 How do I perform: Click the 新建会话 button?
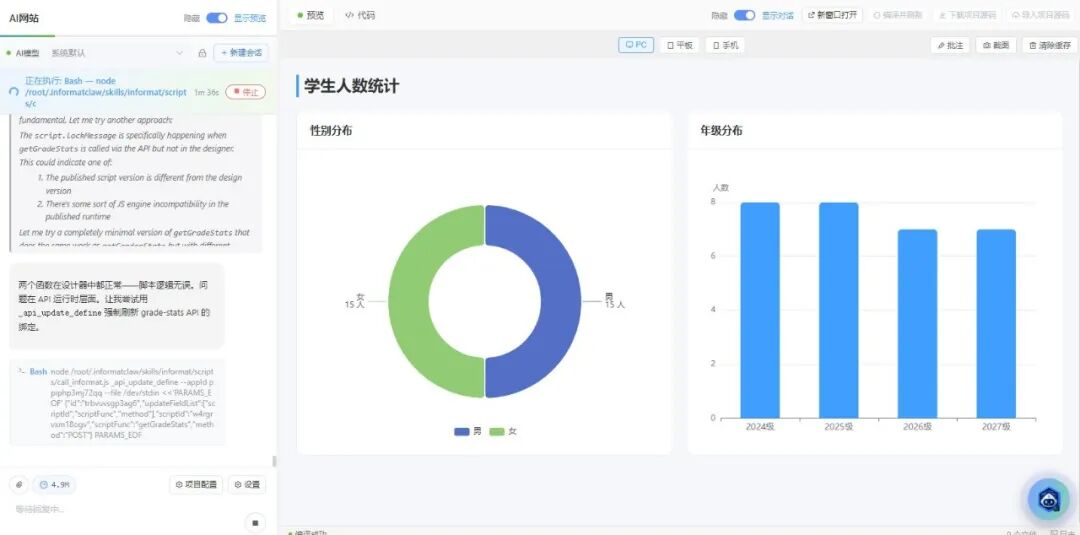tap(241, 53)
